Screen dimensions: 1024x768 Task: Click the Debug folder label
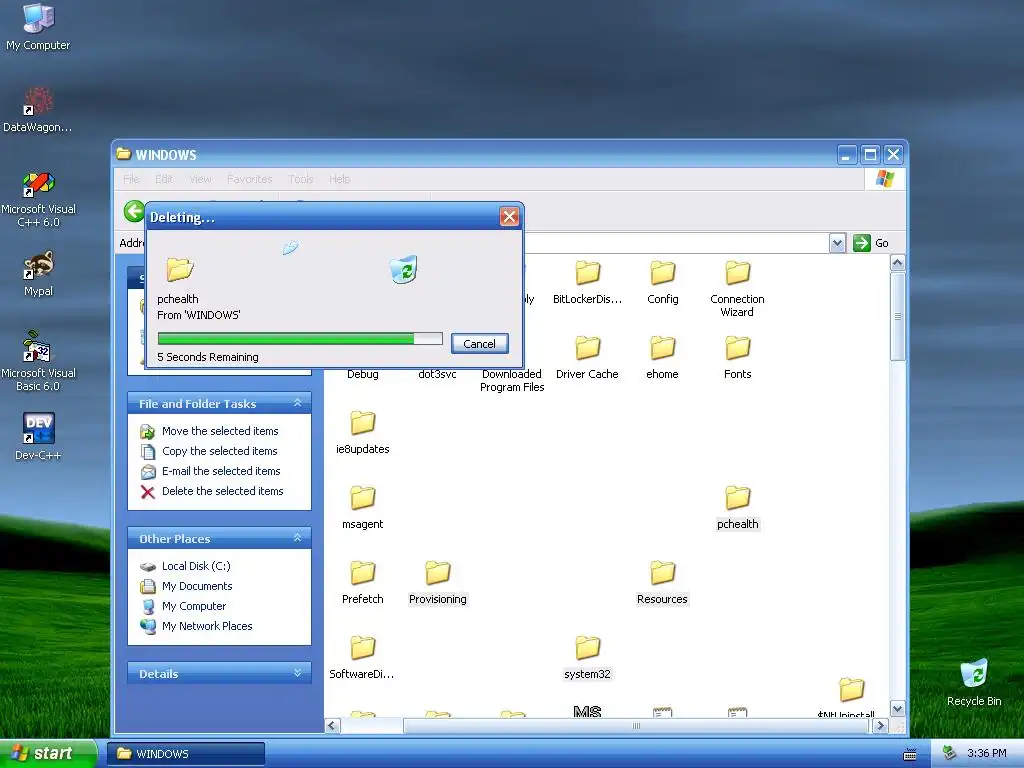362,374
